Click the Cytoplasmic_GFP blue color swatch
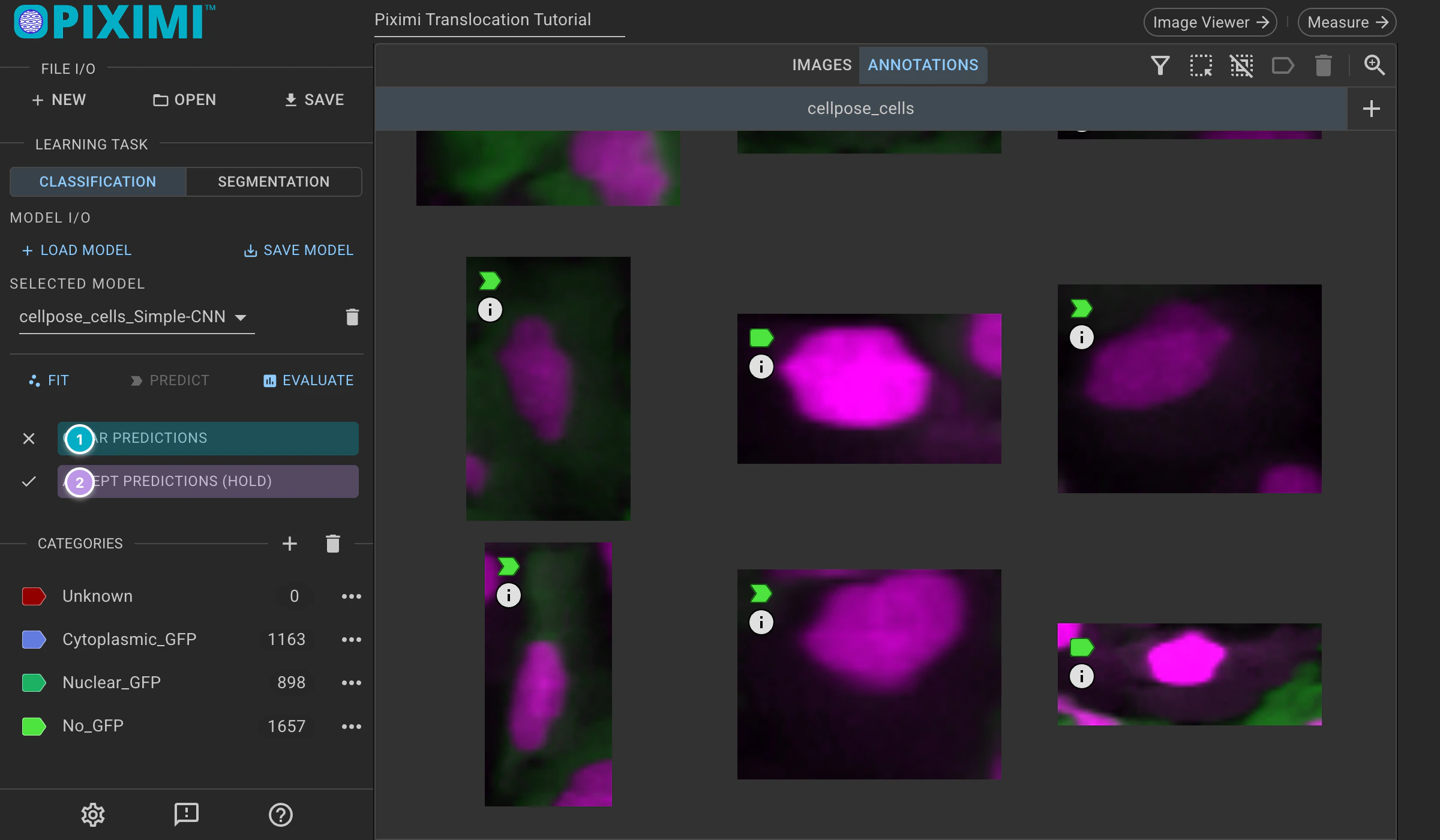Viewport: 1440px width, 840px height. (x=34, y=640)
